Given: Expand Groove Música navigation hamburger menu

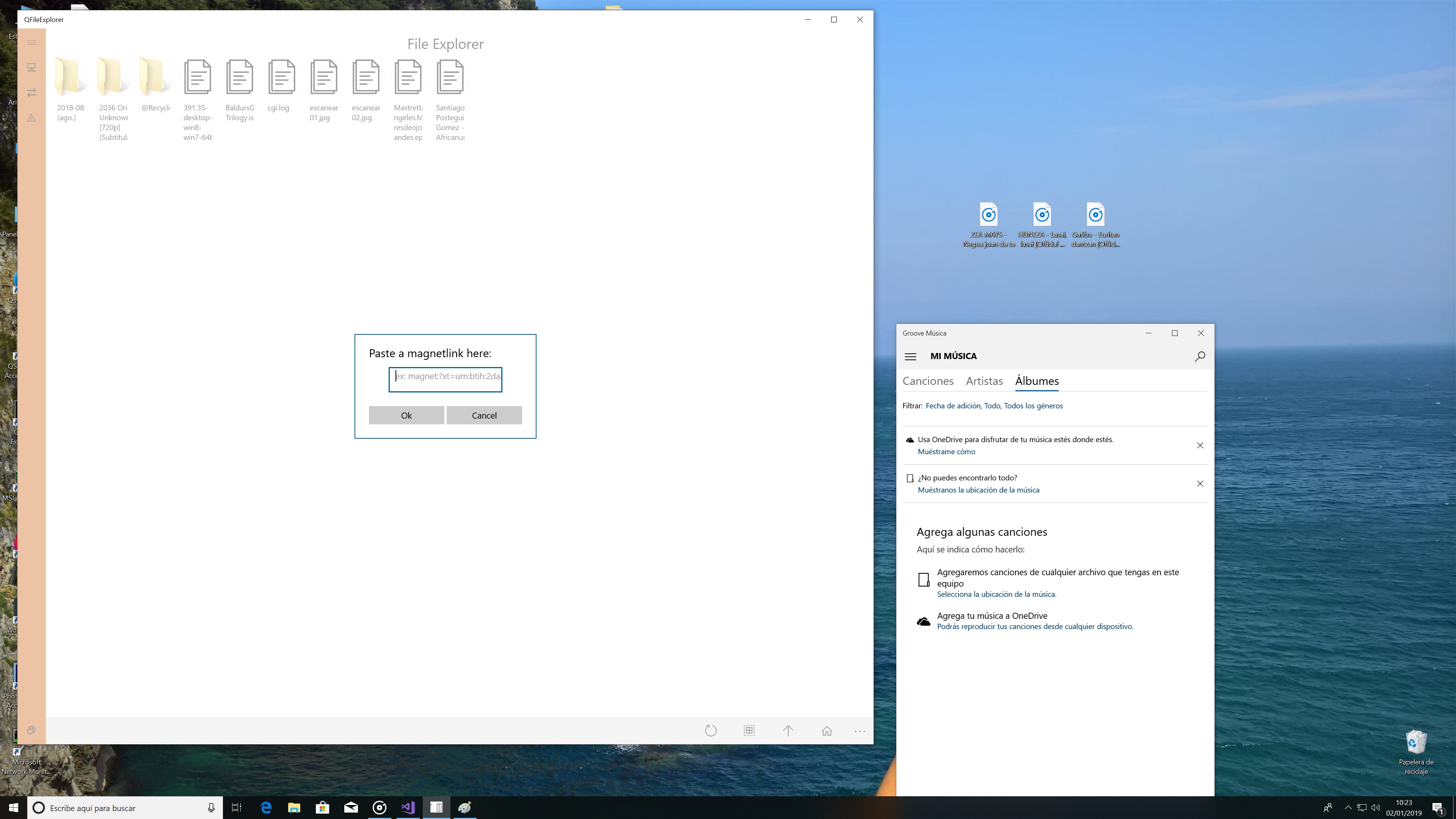Looking at the screenshot, I should [x=910, y=356].
